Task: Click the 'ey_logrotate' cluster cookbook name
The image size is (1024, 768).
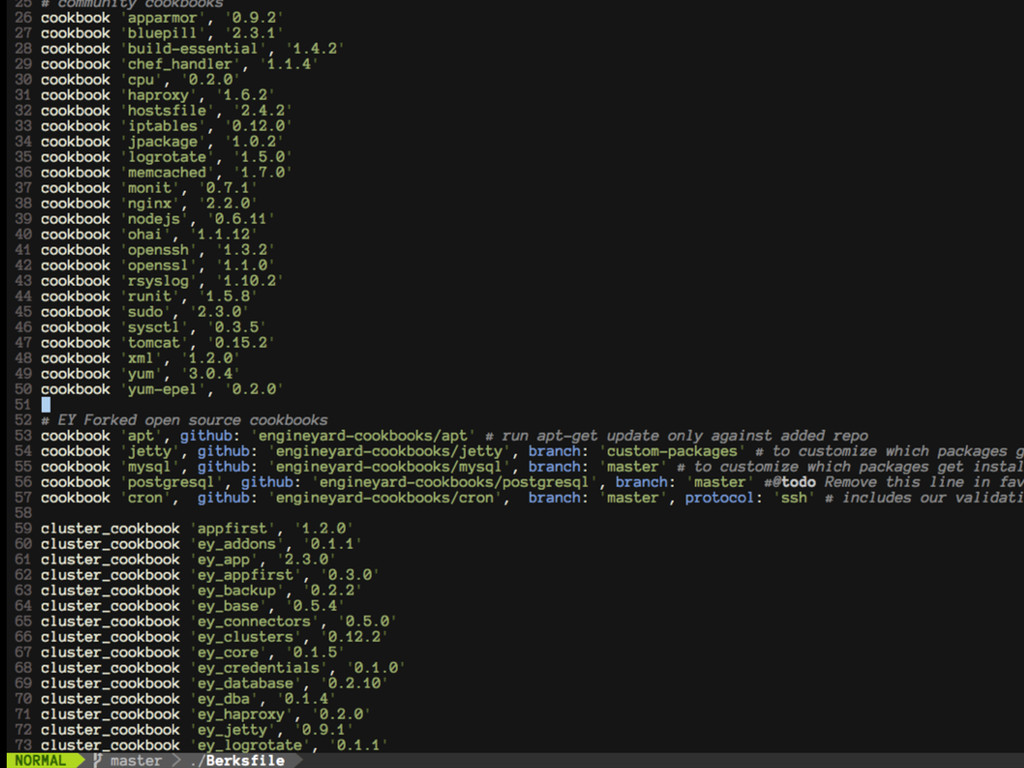Action: click(249, 745)
